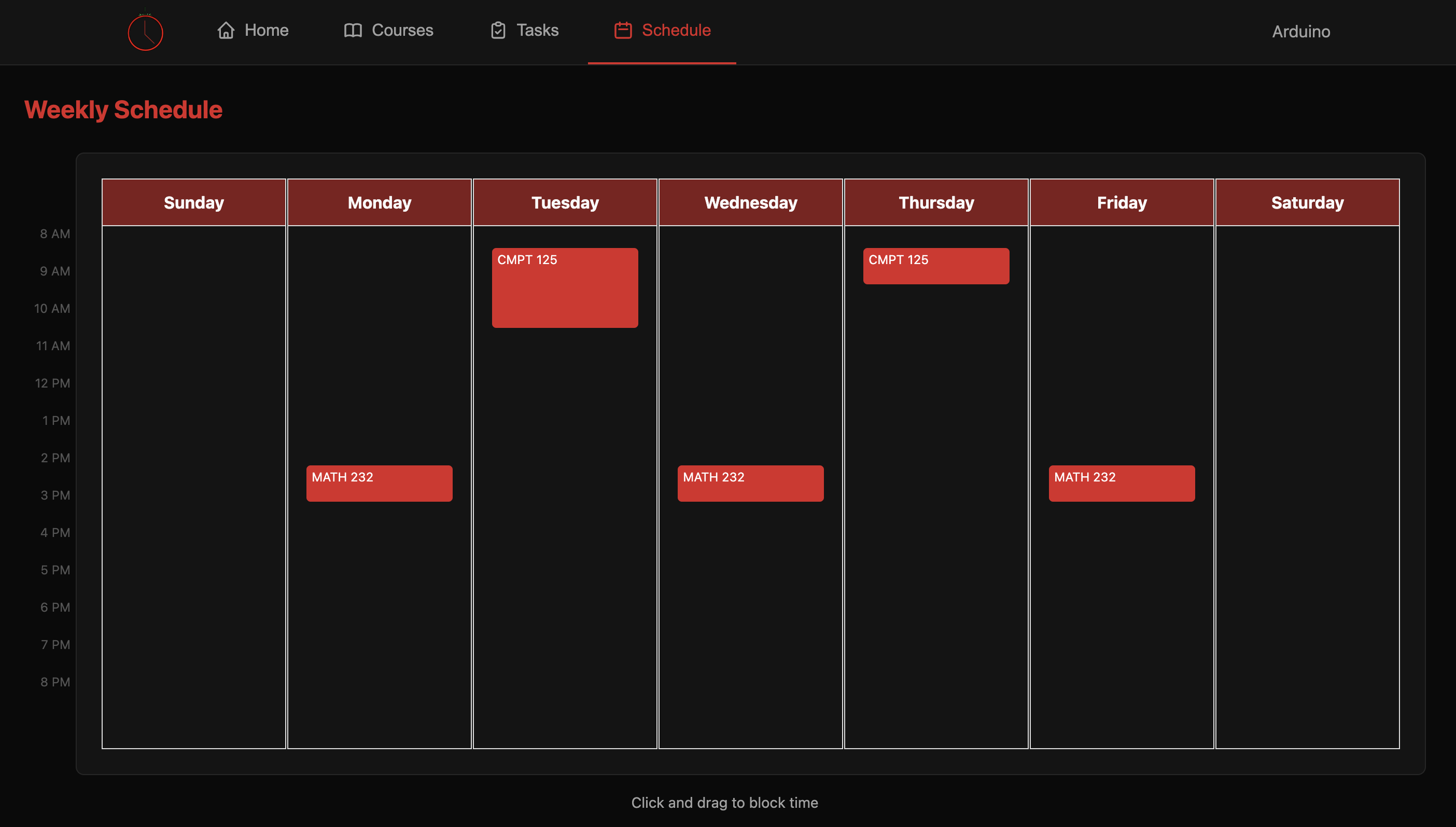Open Monday's MATH 232 event

tap(379, 484)
